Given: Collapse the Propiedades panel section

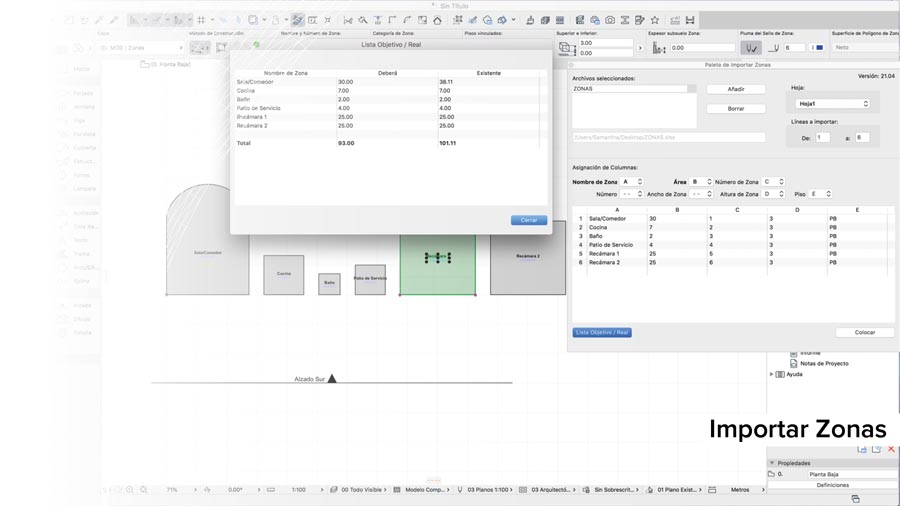Looking at the screenshot, I should pyautogui.click(x=771, y=463).
